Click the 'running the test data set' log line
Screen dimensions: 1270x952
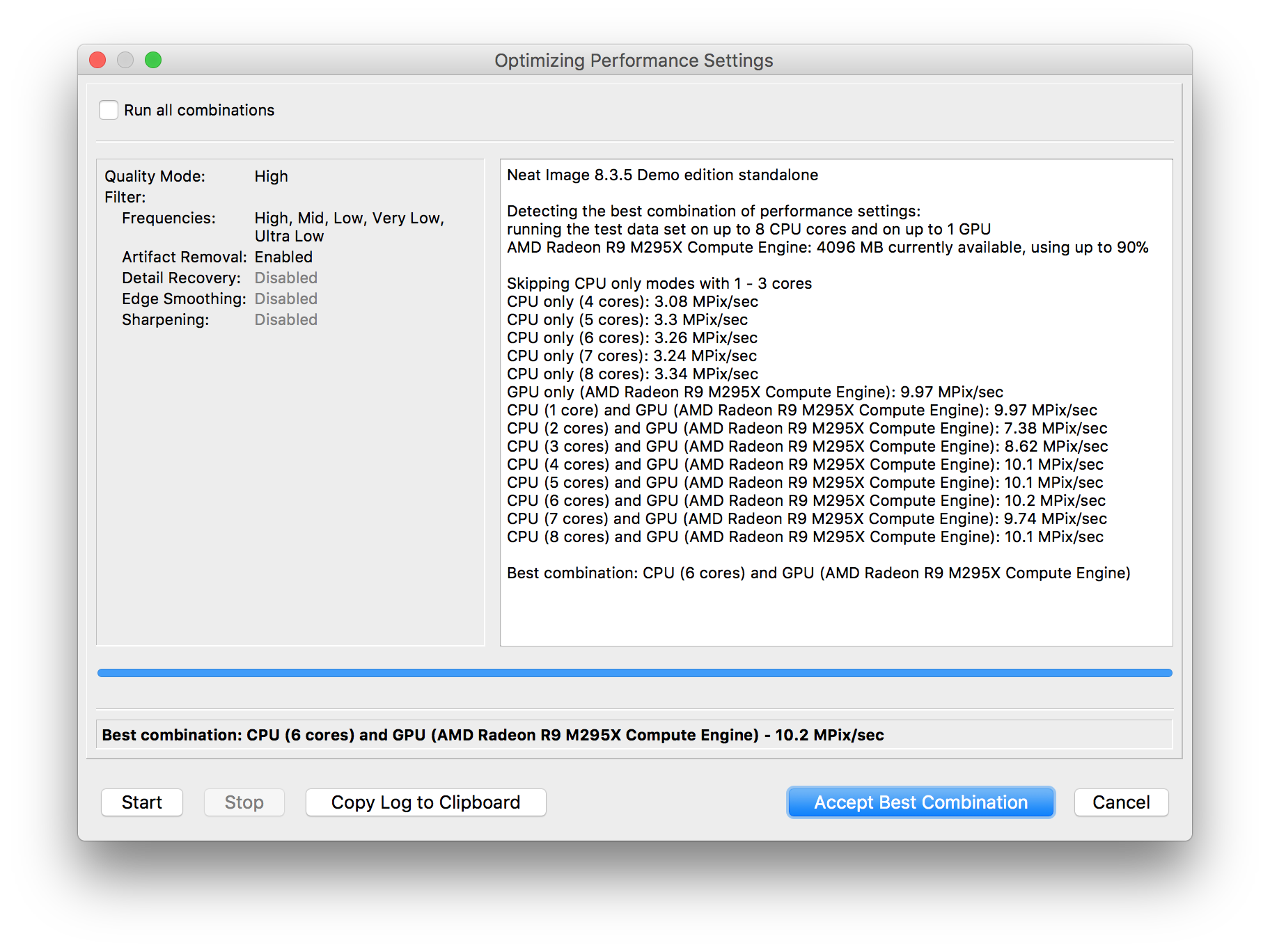click(748, 230)
